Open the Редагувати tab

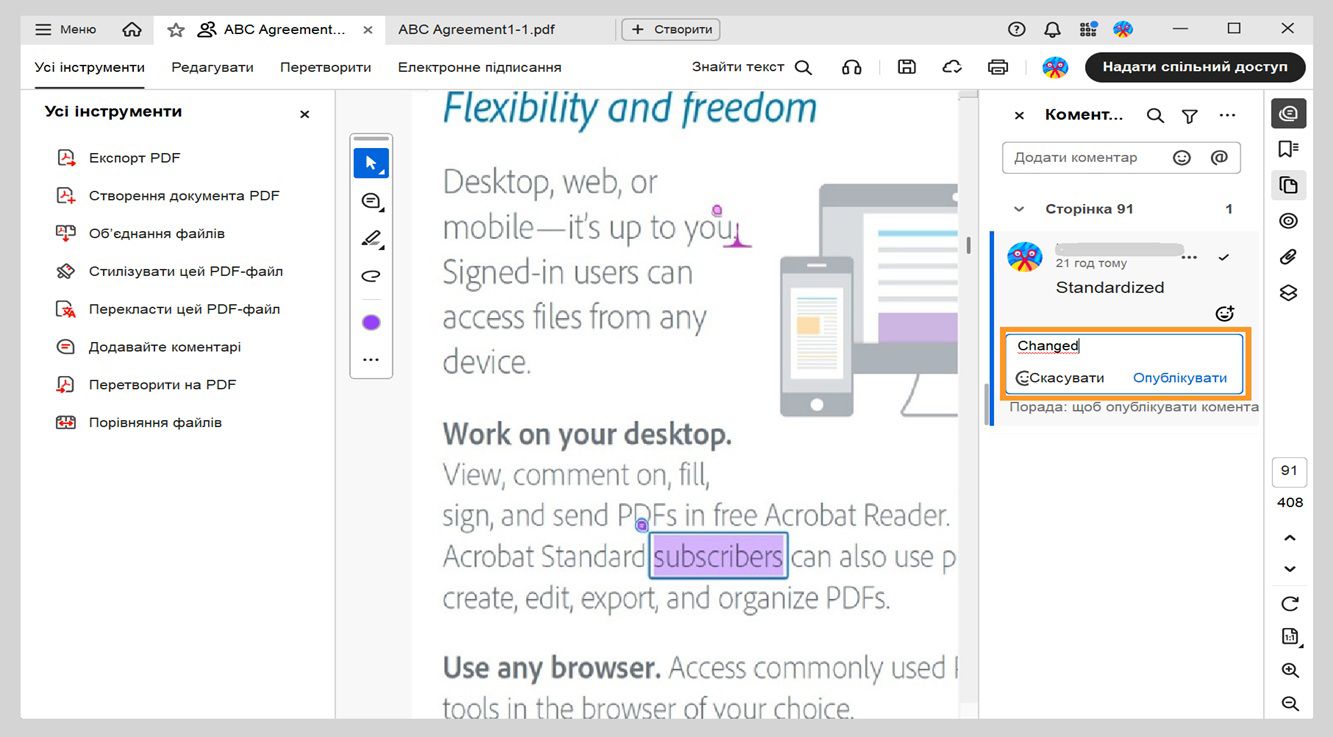(x=212, y=68)
